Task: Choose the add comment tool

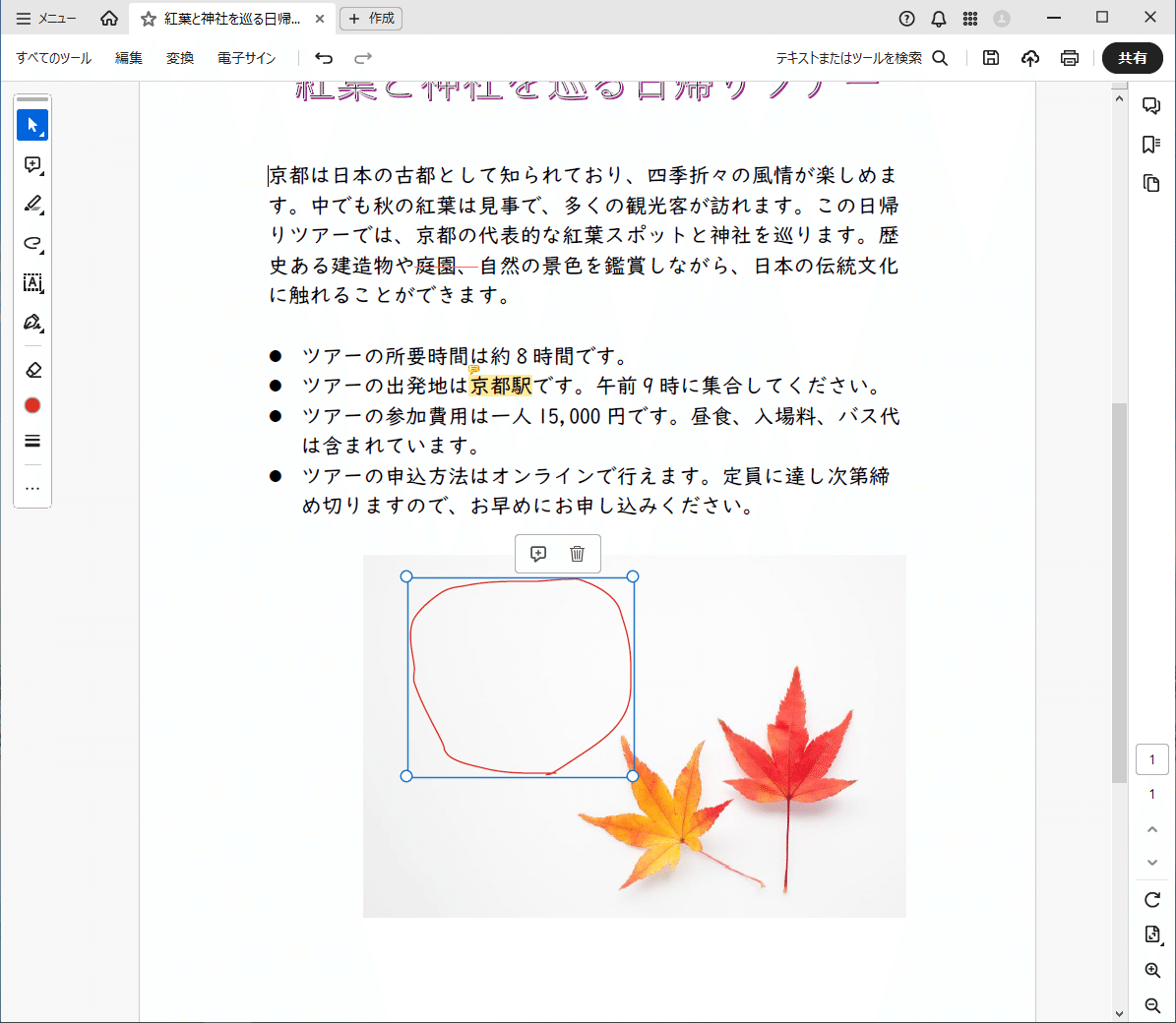Action: point(32,165)
